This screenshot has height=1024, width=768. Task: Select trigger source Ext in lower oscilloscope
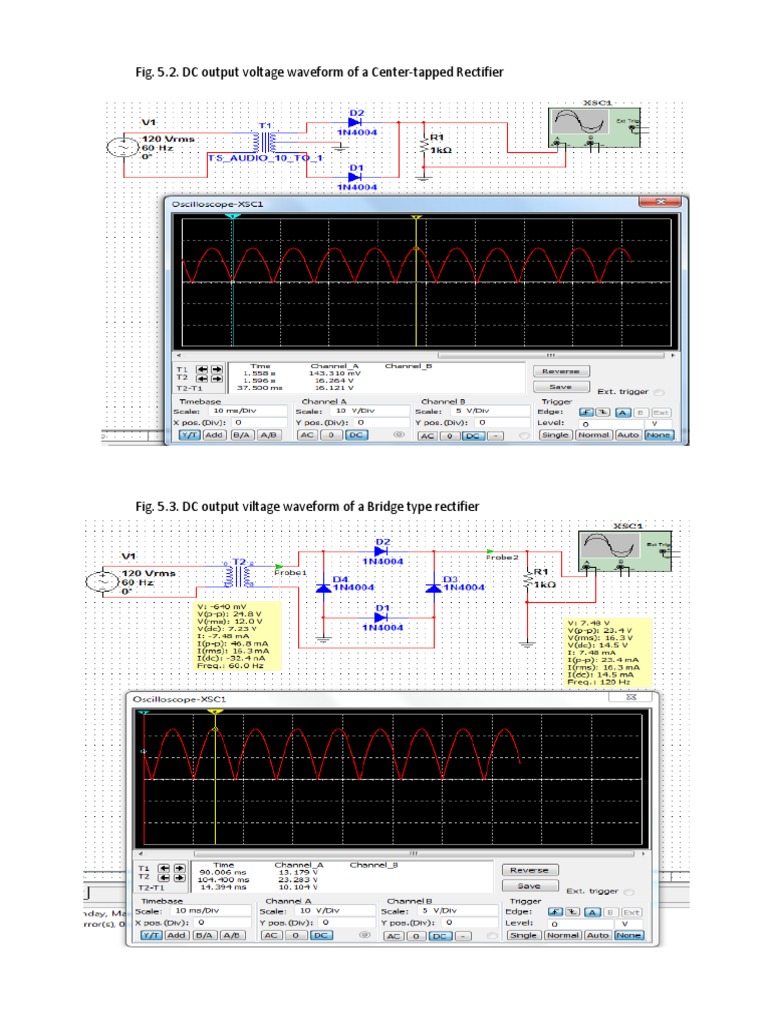[632, 912]
